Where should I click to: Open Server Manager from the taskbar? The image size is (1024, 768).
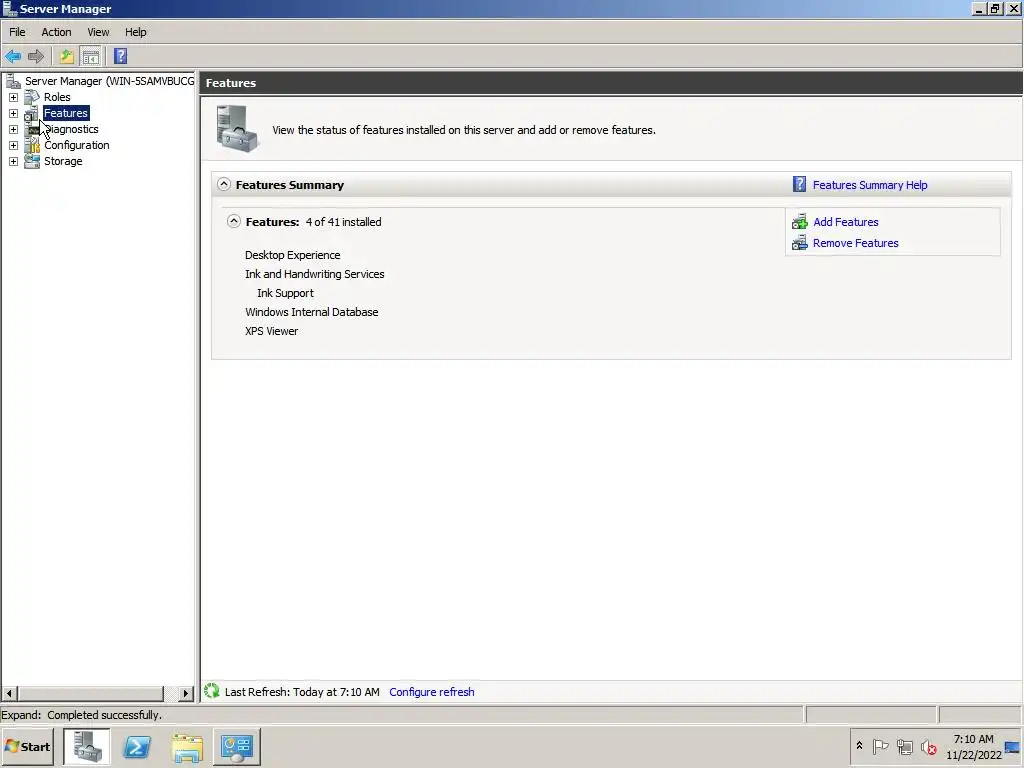pos(87,746)
